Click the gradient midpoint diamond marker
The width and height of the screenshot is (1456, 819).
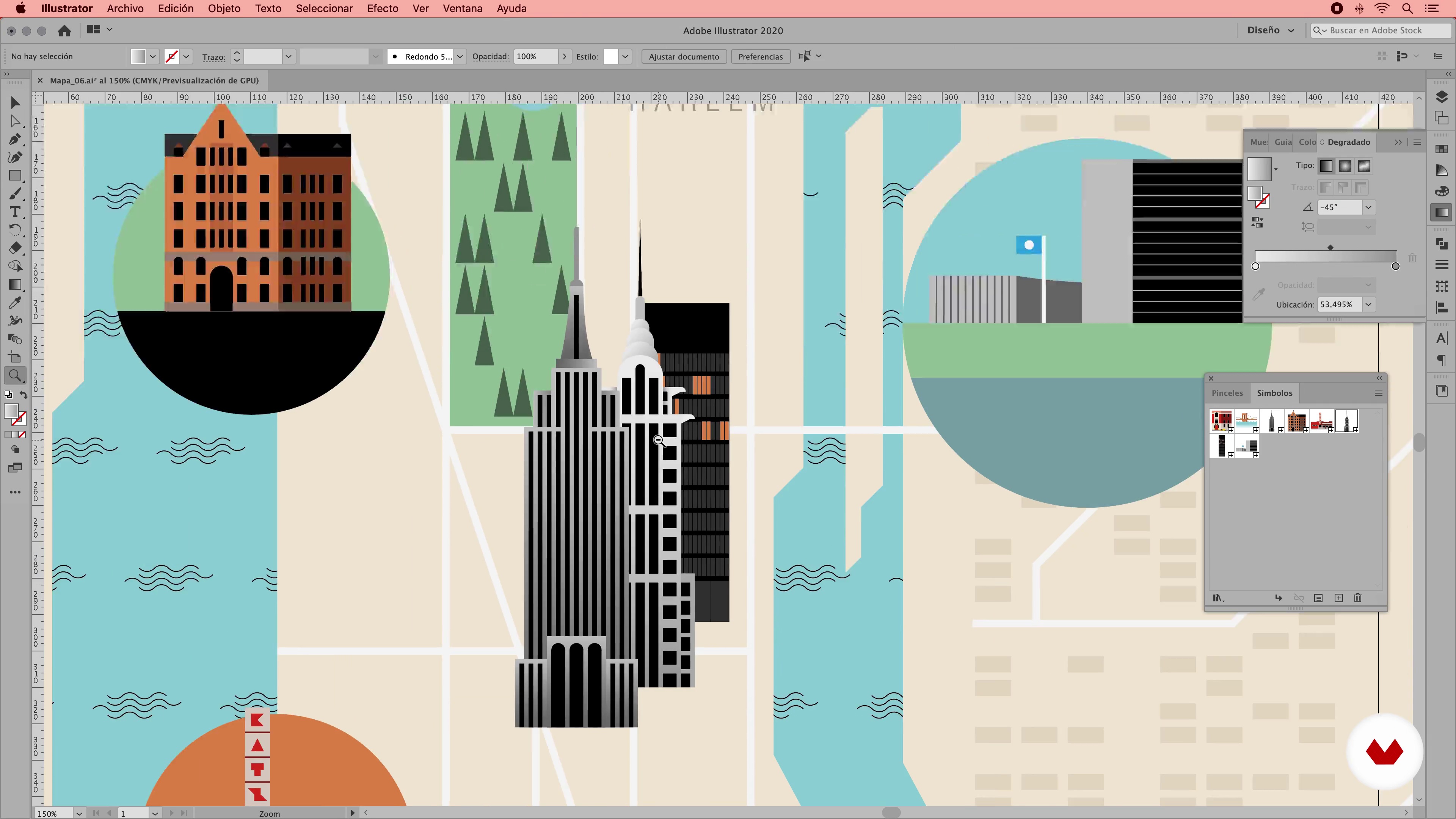[x=1330, y=248]
